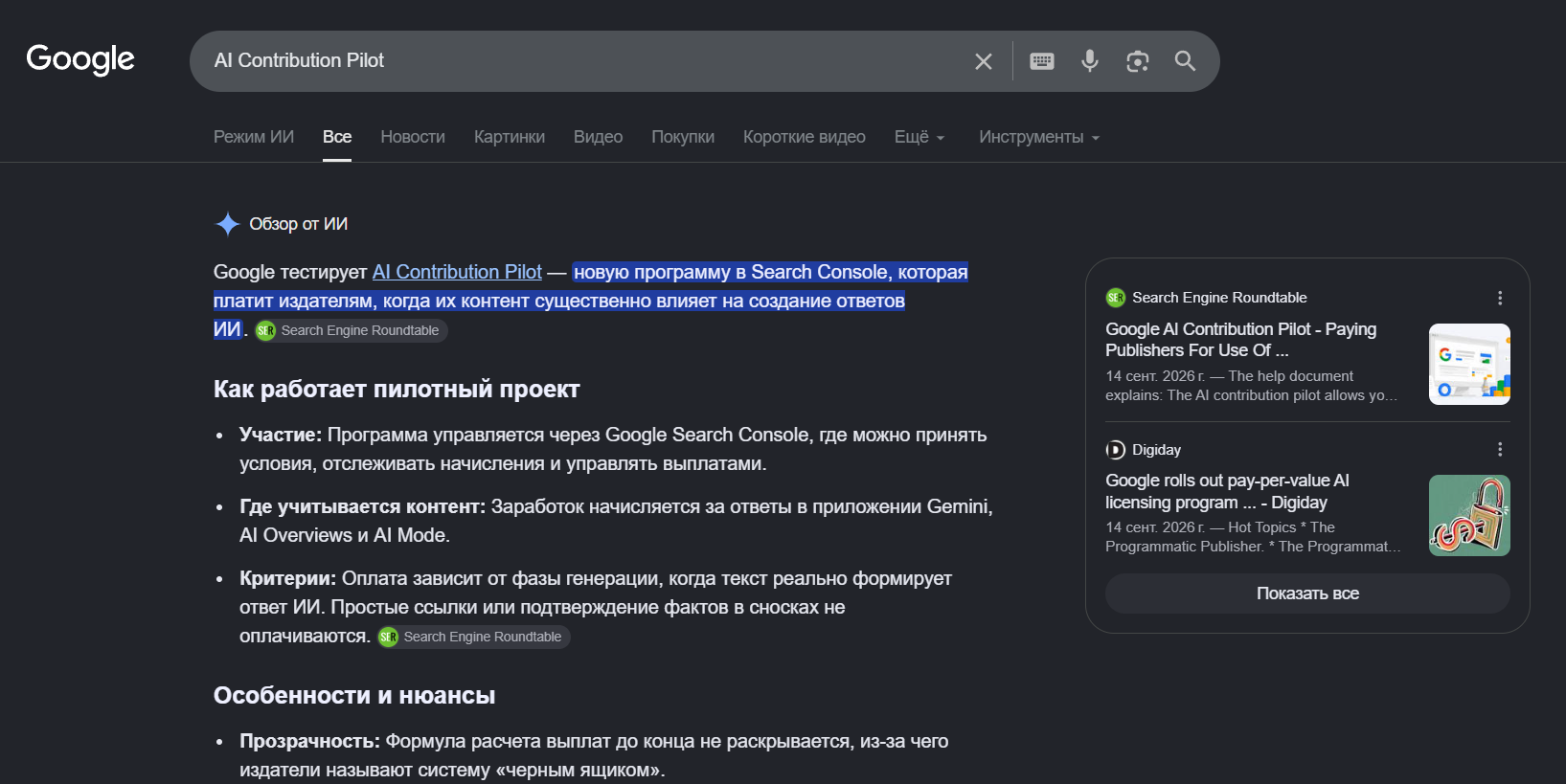1566x784 pixels.
Task: Click the Обзор от ИИ label
Action: coord(299,224)
